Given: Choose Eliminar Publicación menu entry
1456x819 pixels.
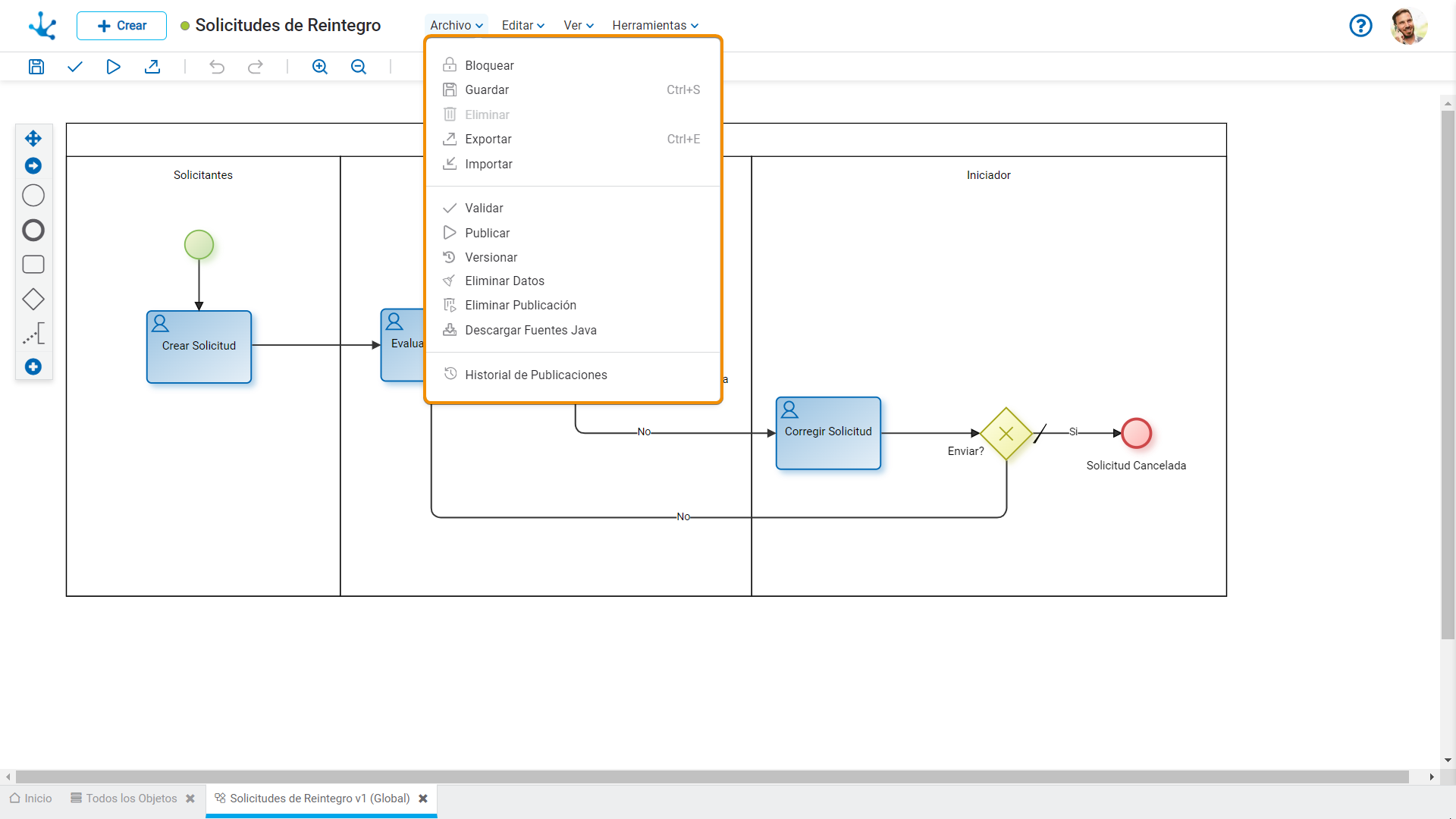Looking at the screenshot, I should (x=573, y=305).
